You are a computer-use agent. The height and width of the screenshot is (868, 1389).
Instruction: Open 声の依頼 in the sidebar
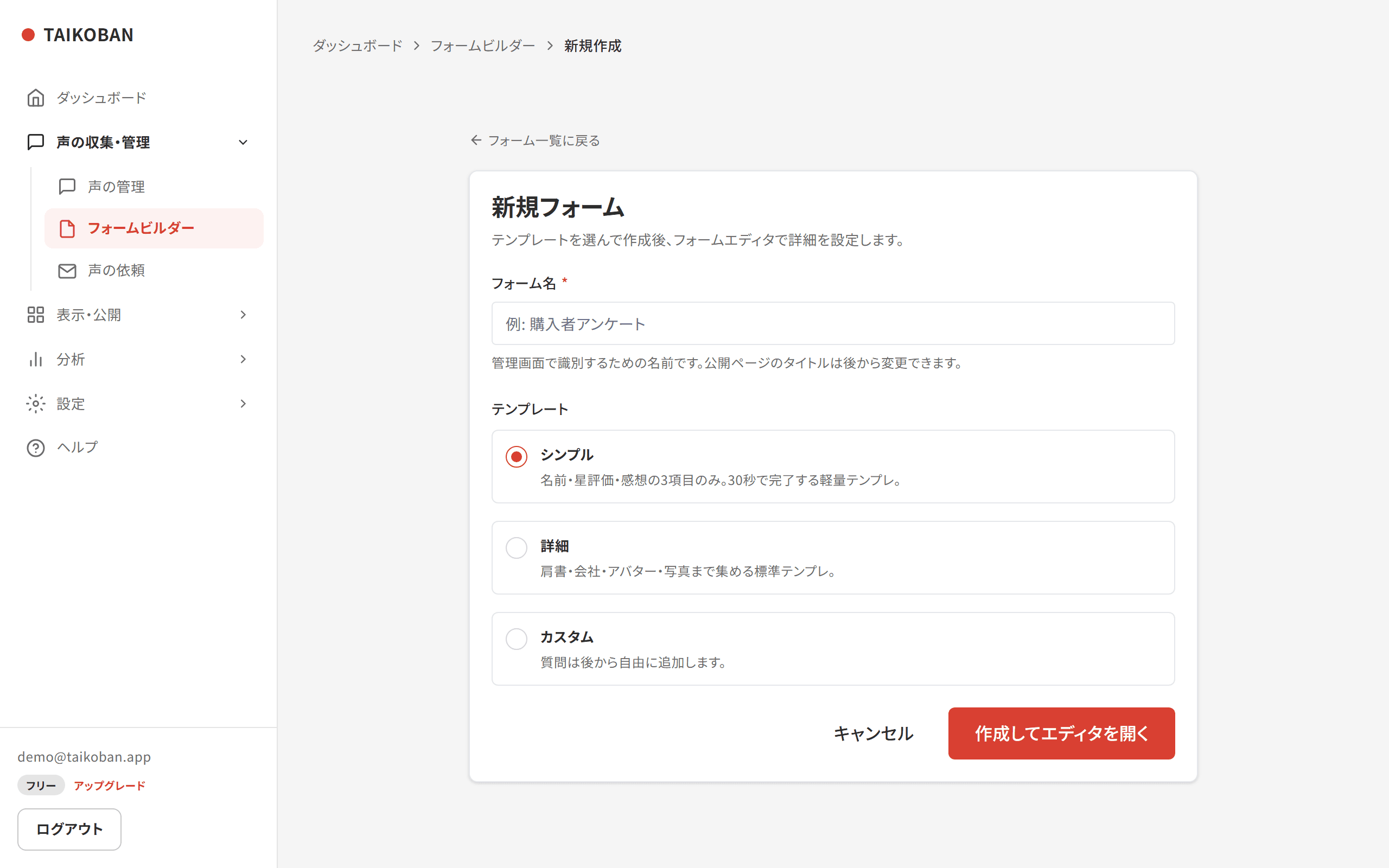click(x=154, y=270)
